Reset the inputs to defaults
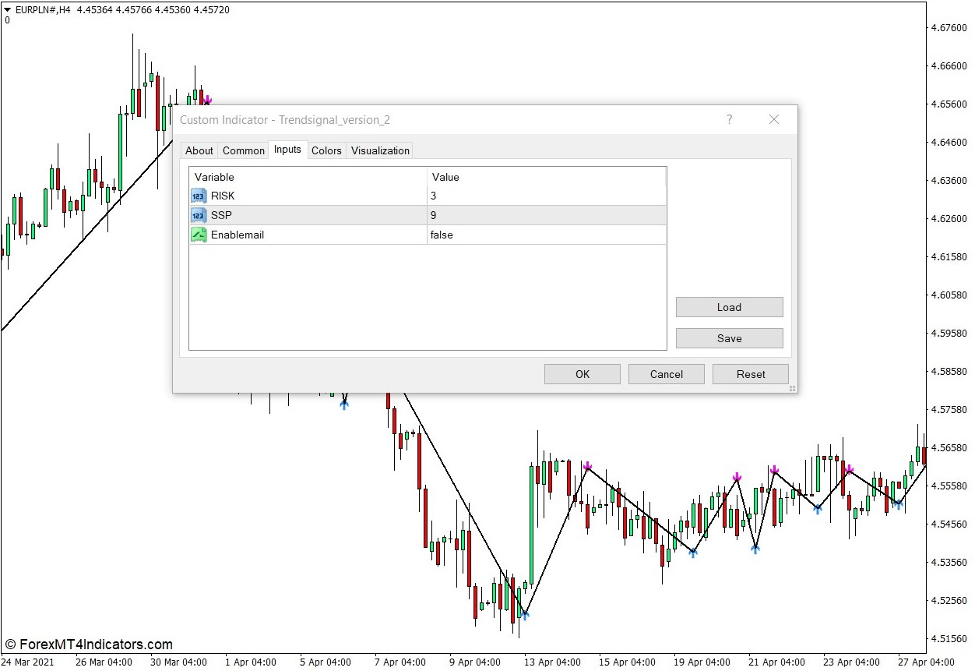The height and width of the screenshot is (672, 977). (750, 374)
